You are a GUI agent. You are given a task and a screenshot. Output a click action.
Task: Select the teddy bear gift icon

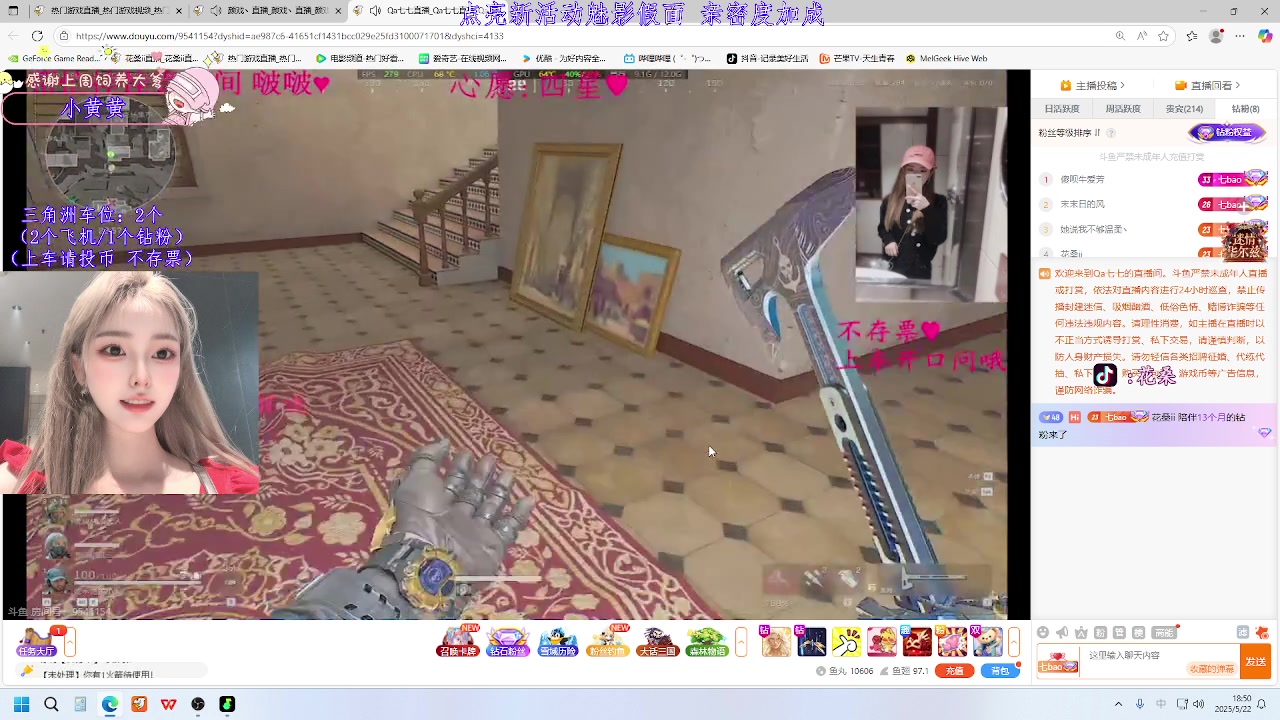(x=988, y=641)
